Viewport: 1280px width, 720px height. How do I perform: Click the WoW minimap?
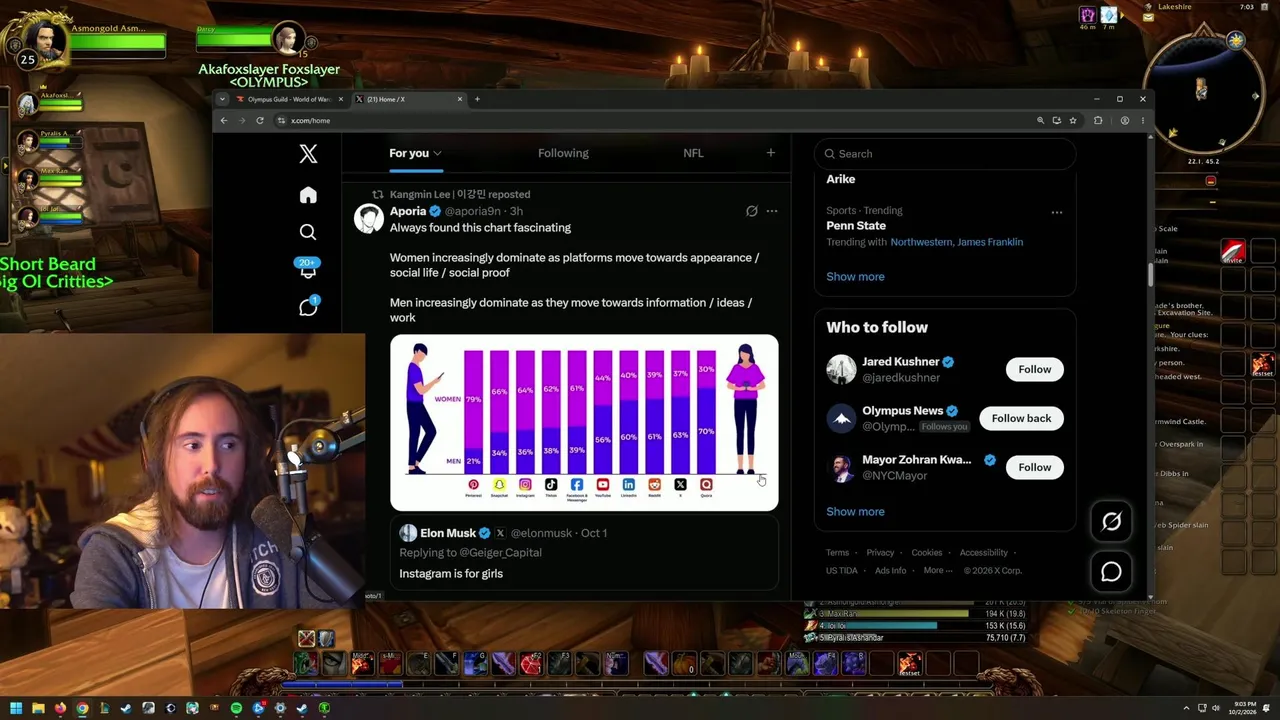[1202, 95]
